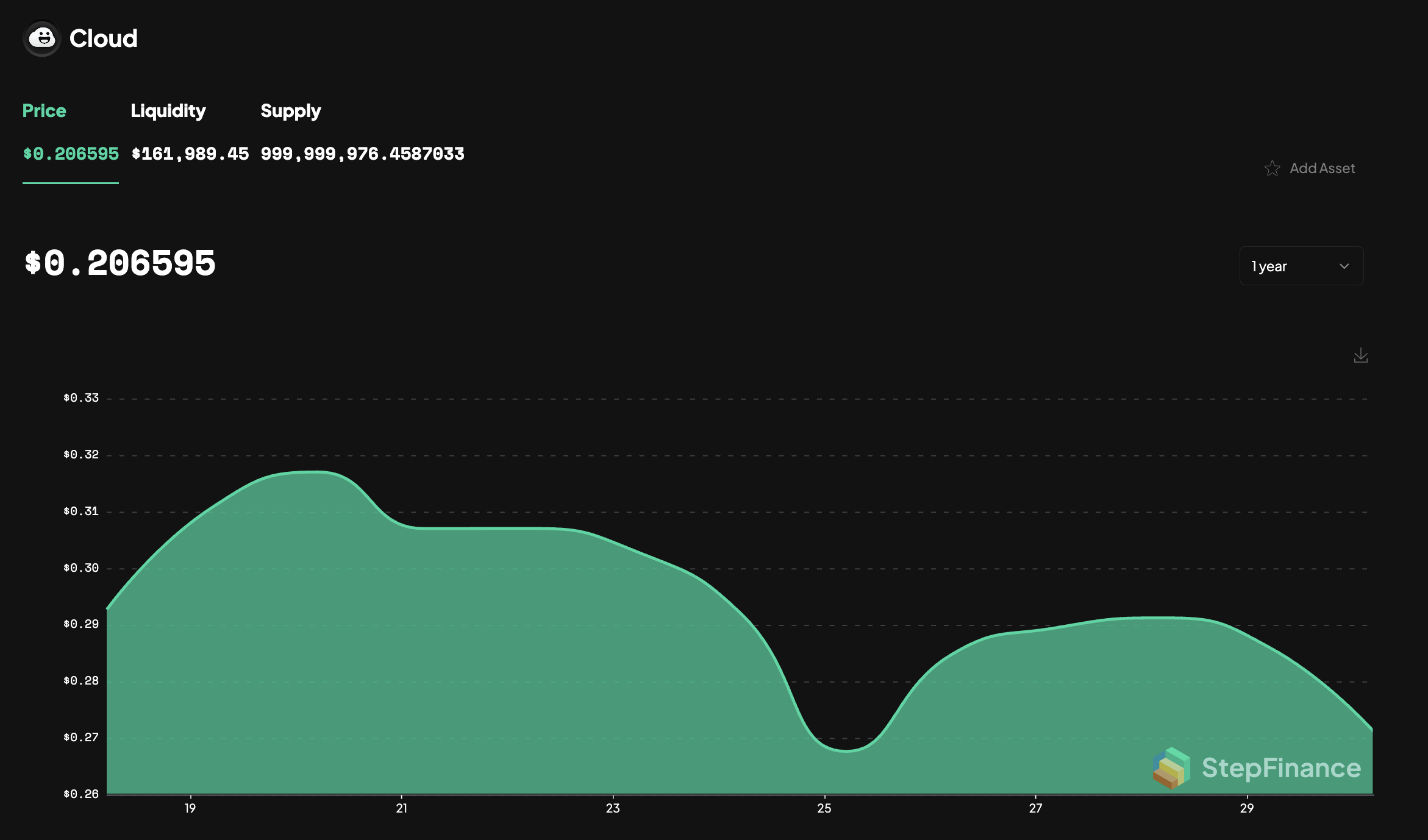Open the 1 year timeframe dropdown

[x=1301, y=266]
